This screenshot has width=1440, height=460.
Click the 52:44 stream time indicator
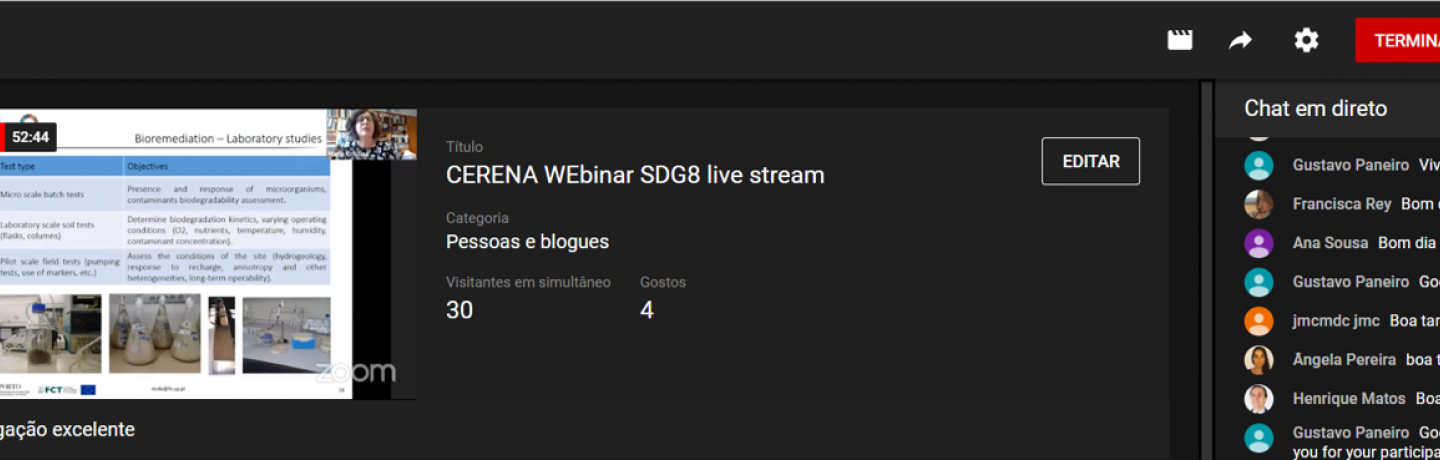30,137
